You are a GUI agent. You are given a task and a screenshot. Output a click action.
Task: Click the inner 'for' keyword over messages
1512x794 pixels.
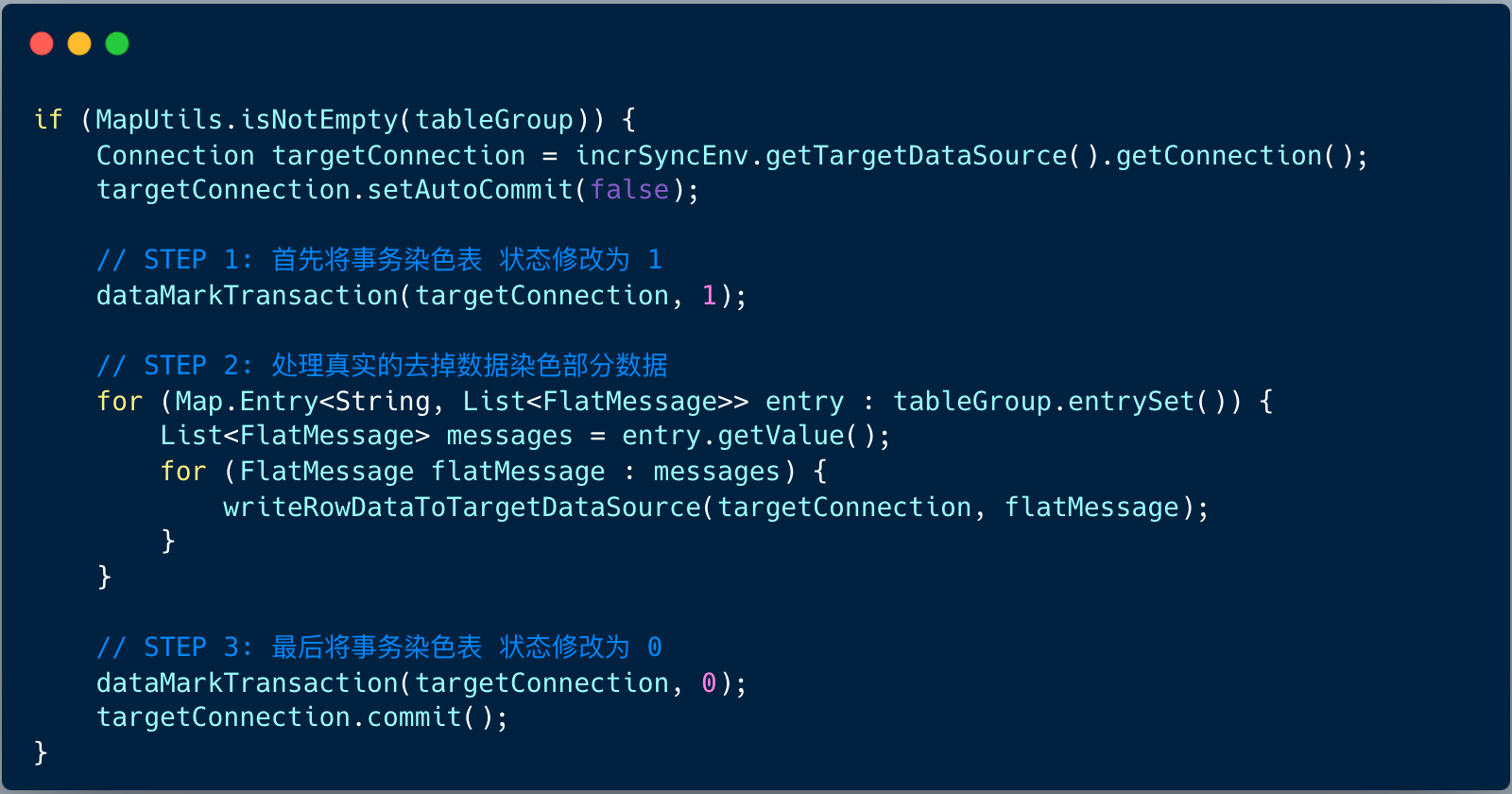[183, 472]
